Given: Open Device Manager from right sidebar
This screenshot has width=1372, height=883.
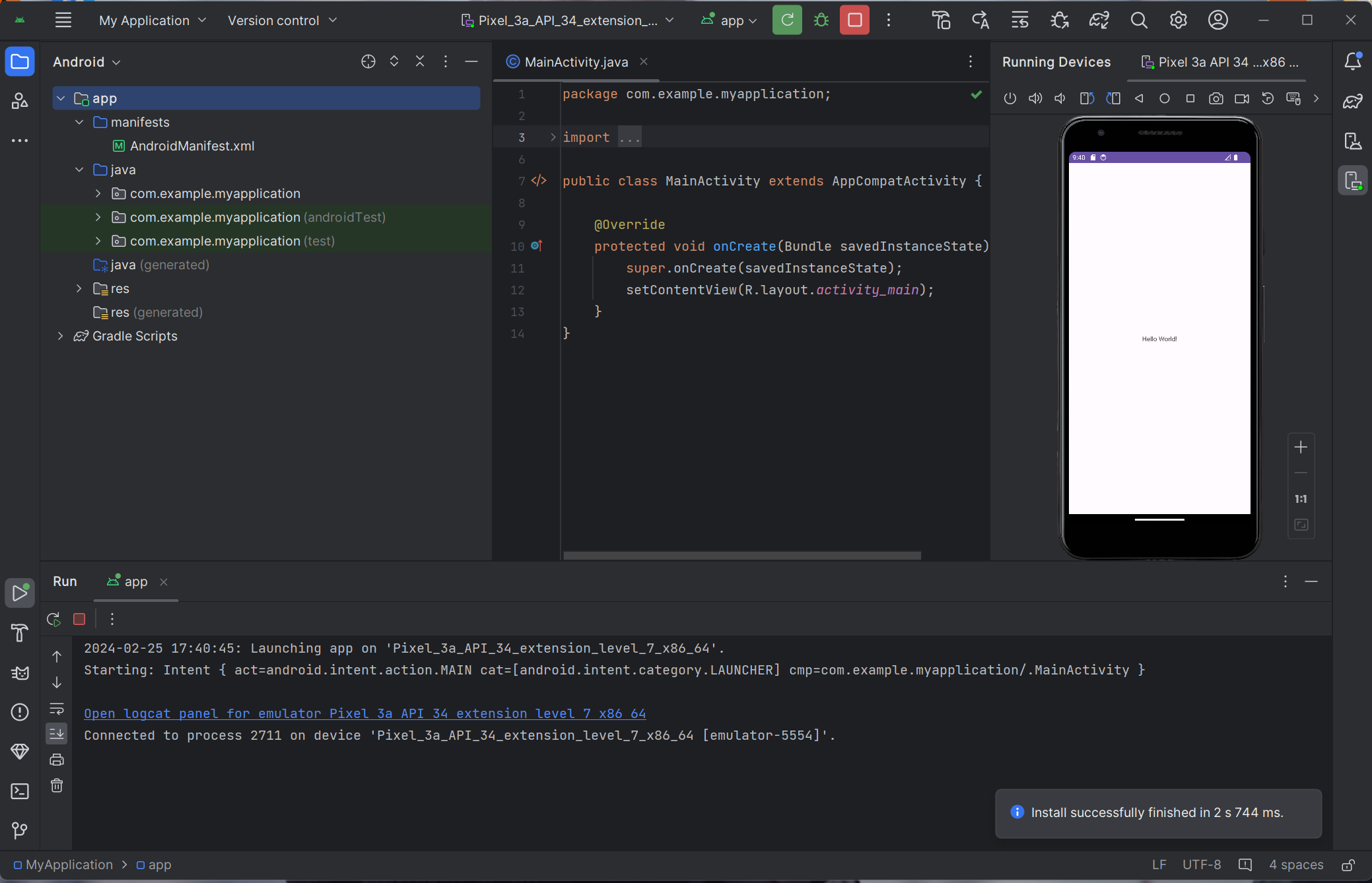Looking at the screenshot, I should pos(1353,141).
